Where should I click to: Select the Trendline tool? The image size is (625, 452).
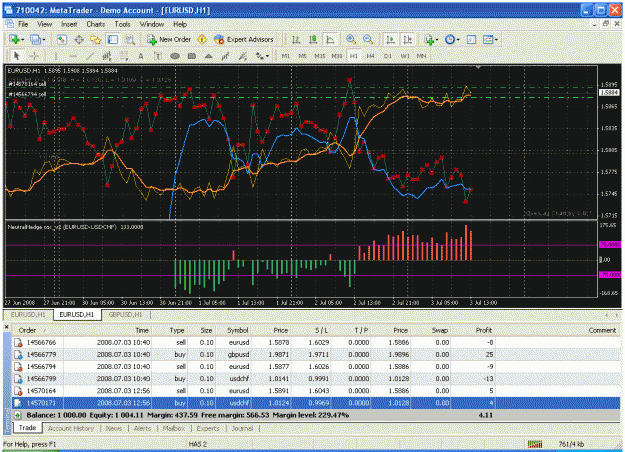coord(90,56)
